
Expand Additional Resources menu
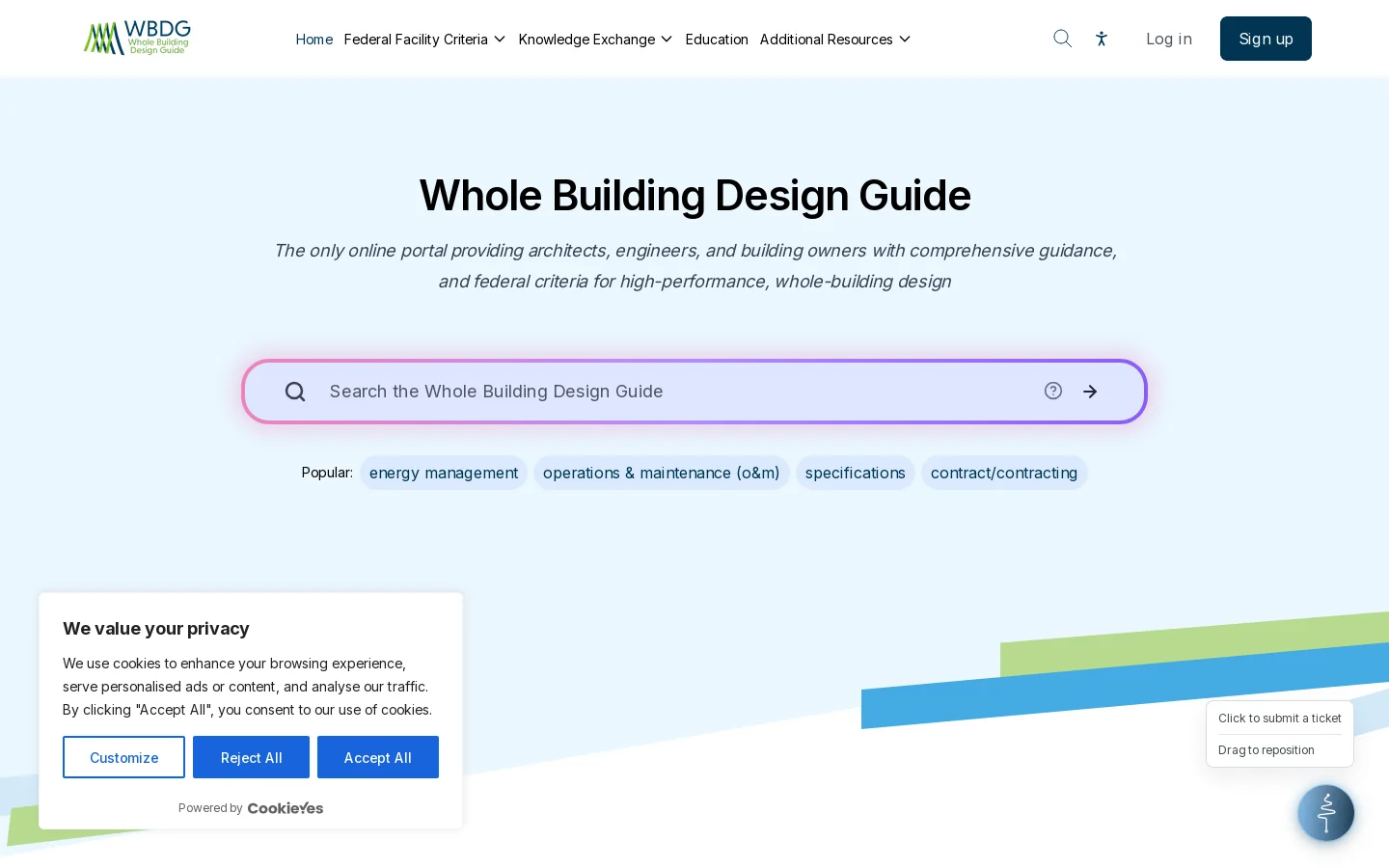pyautogui.click(x=835, y=40)
